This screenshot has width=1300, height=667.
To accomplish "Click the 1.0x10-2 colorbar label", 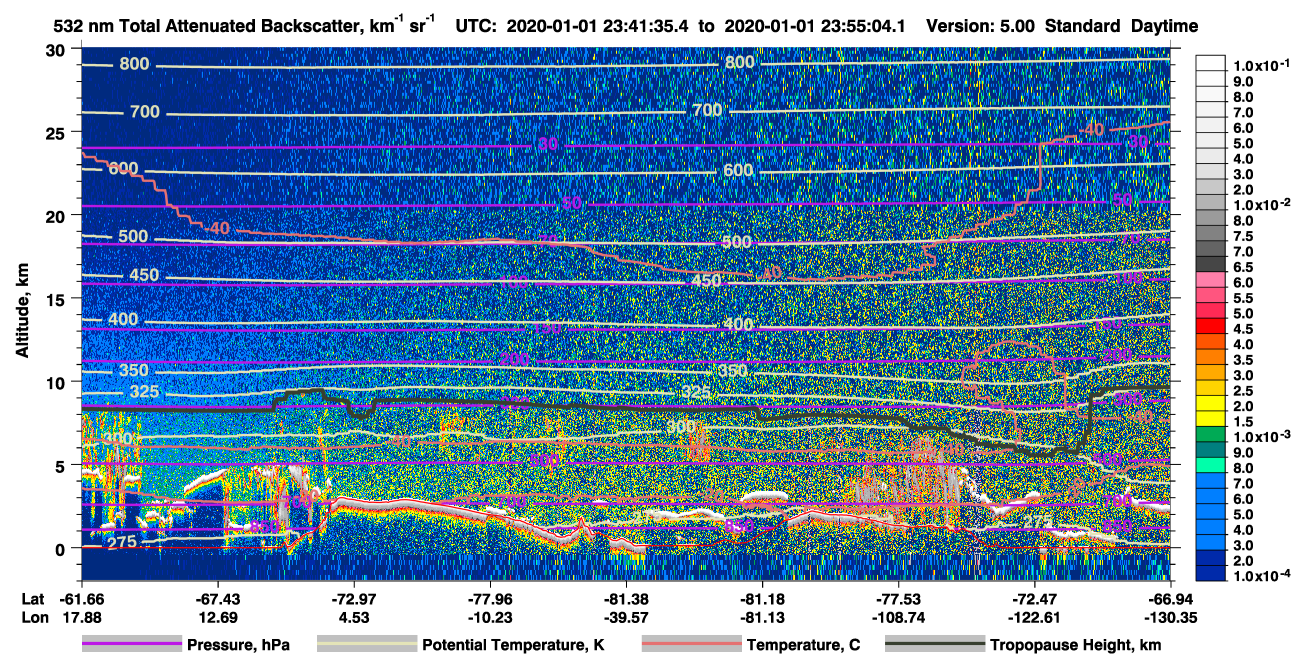I will point(1263,204).
